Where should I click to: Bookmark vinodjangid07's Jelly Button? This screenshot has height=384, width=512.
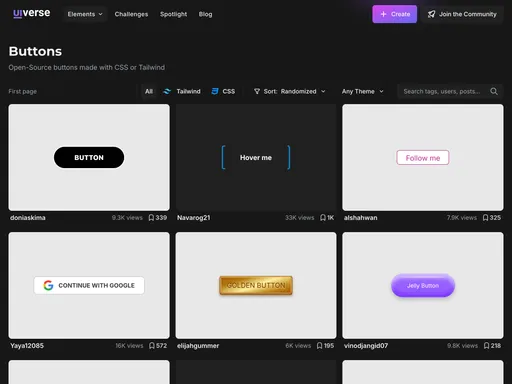tap(486, 346)
